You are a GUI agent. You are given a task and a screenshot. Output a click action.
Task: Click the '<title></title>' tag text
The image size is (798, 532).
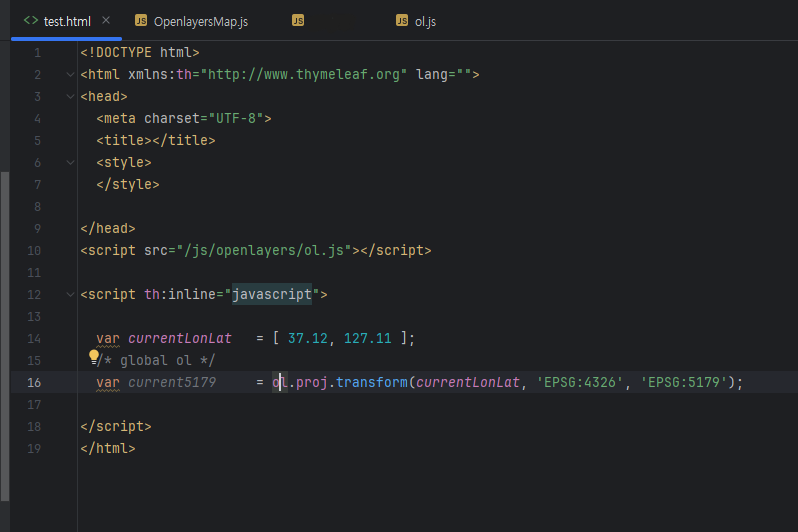(156, 140)
